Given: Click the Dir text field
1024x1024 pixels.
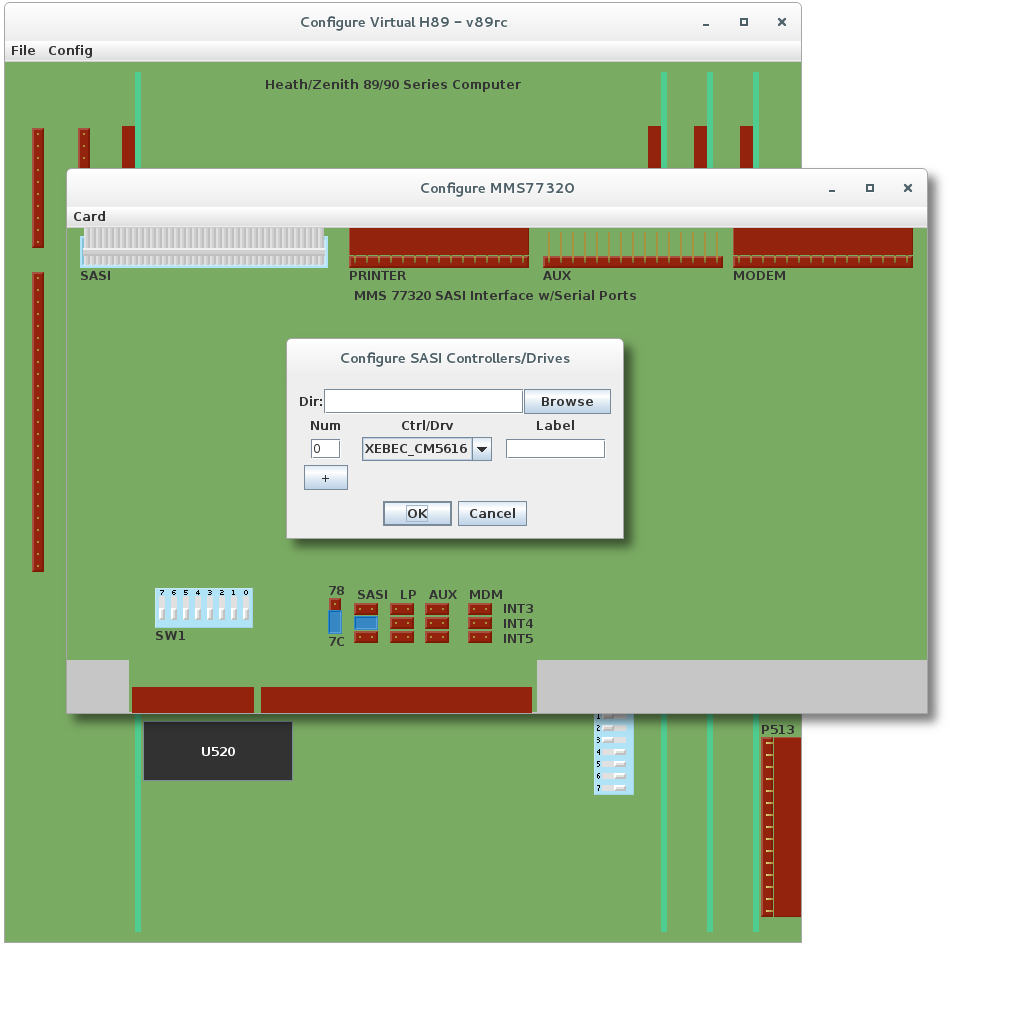Looking at the screenshot, I should pyautogui.click(x=423, y=401).
